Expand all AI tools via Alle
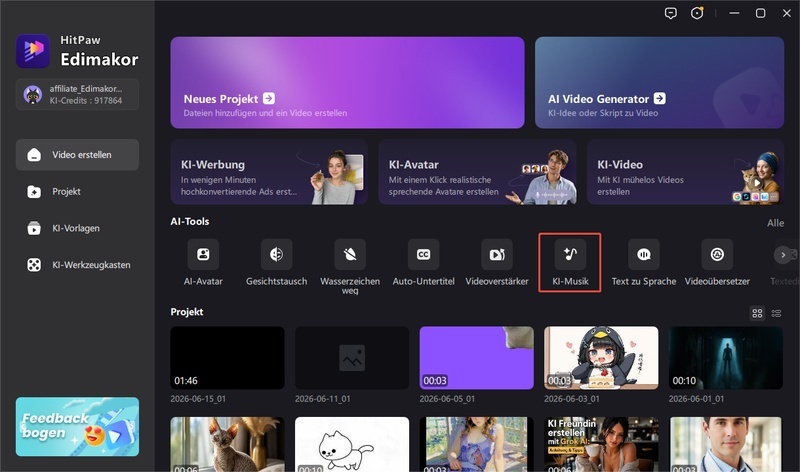Image resolution: width=800 pixels, height=472 pixels. coord(776,223)
